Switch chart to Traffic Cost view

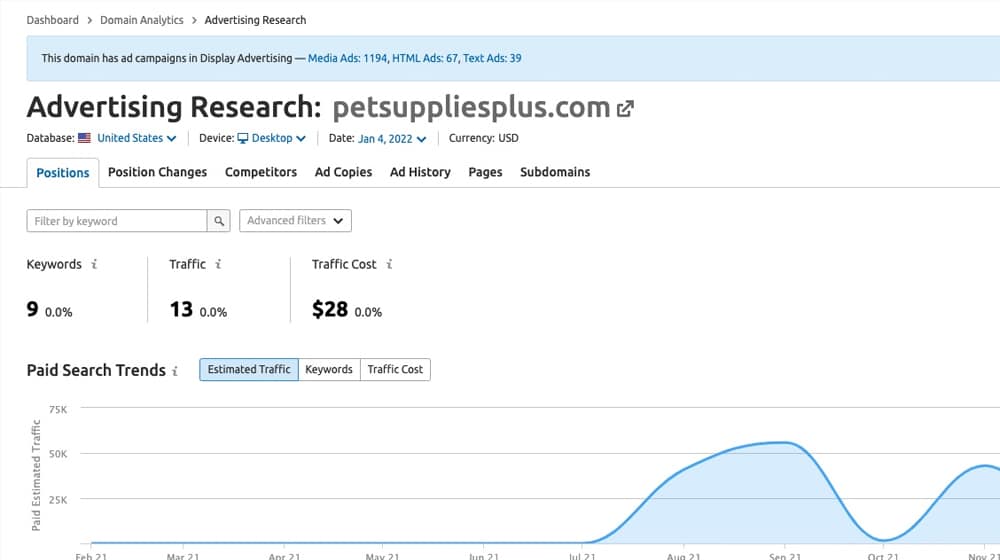point(395,369)
